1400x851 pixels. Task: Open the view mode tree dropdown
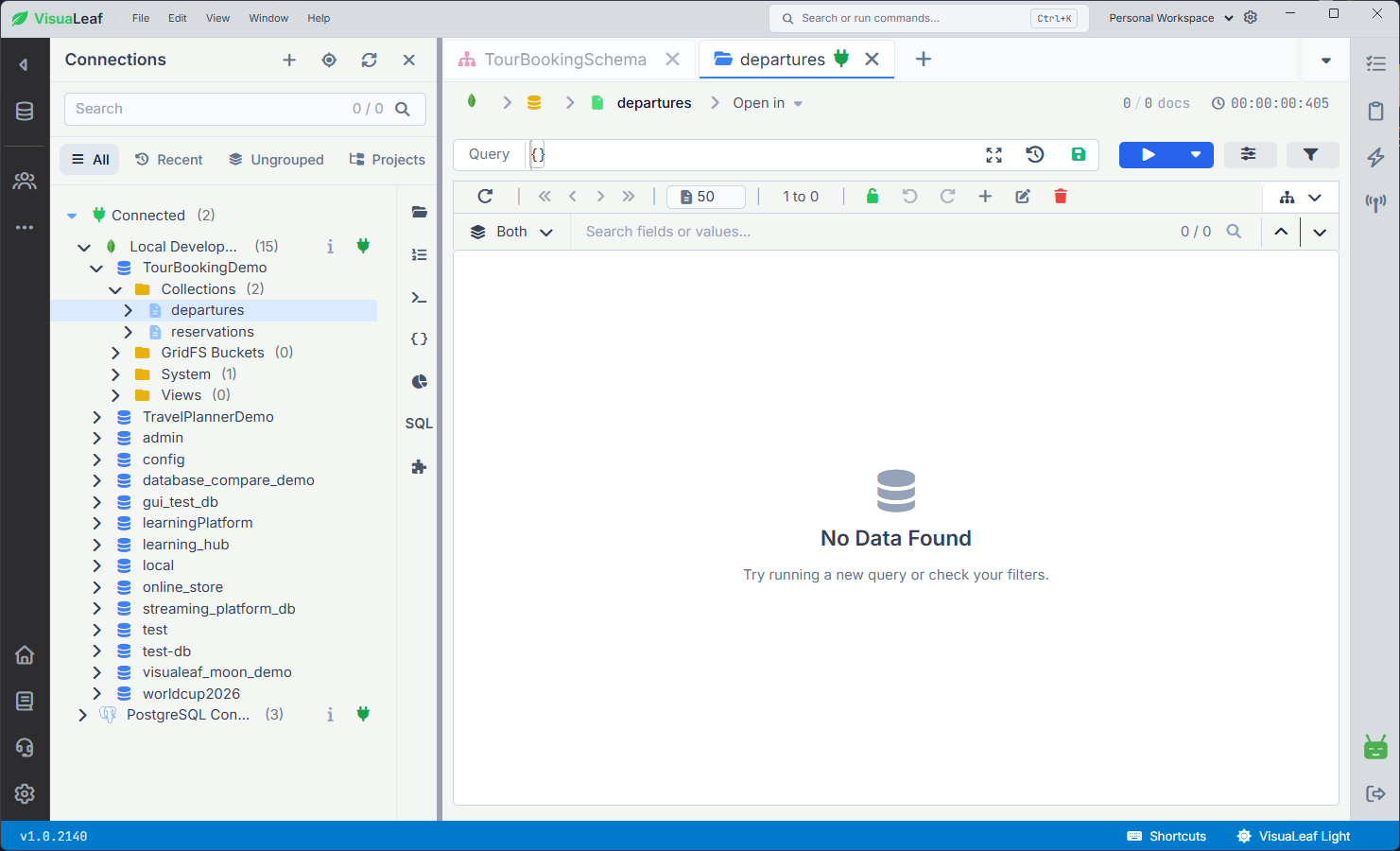1301,197
